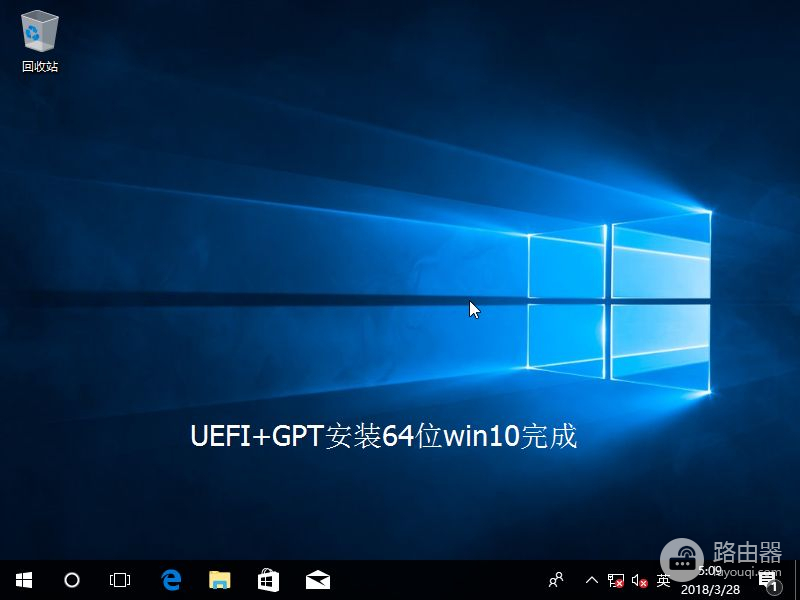Launch Microsoft Edge from the taskbar
Image resolution: width=800 pixels, height=600 pixels.
[171, 580]
